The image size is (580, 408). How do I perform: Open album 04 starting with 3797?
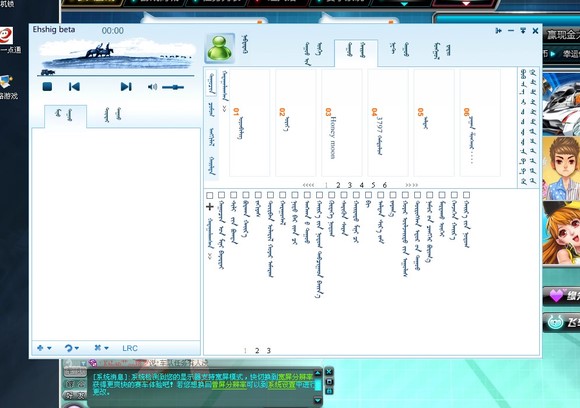pos(388,123)
